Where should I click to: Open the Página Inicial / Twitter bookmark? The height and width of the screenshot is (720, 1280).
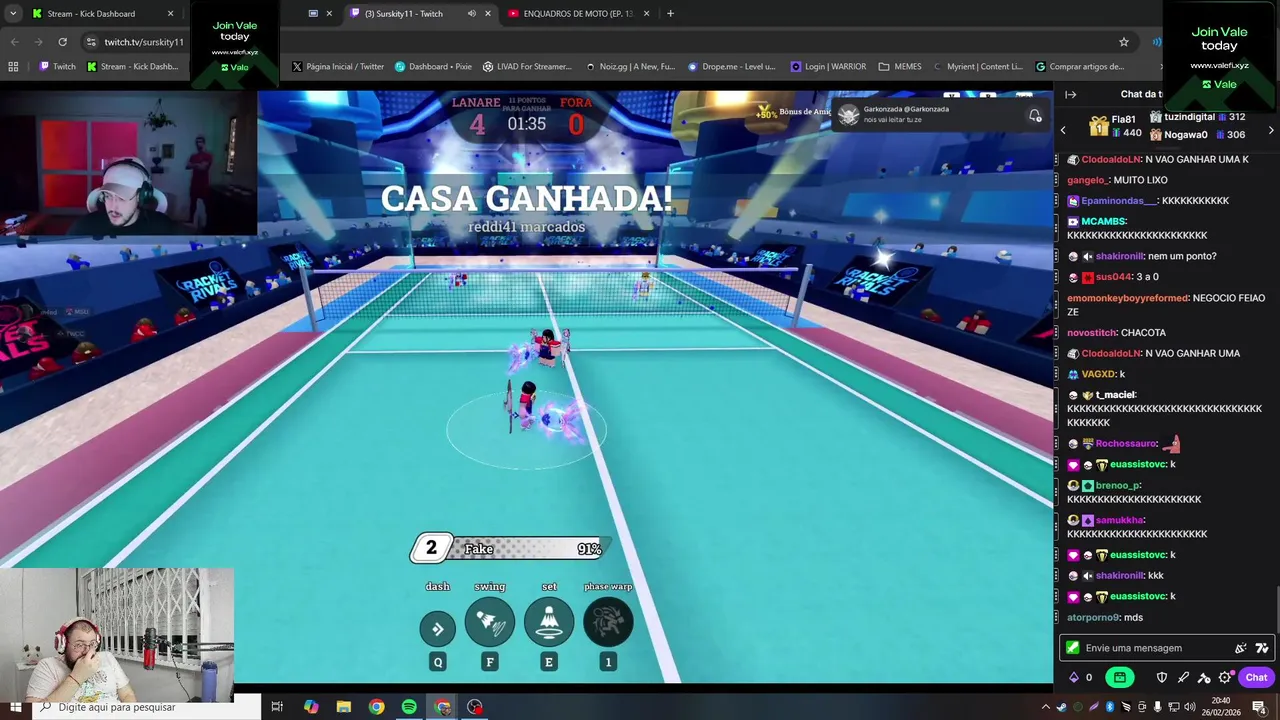tap(338, 67)
